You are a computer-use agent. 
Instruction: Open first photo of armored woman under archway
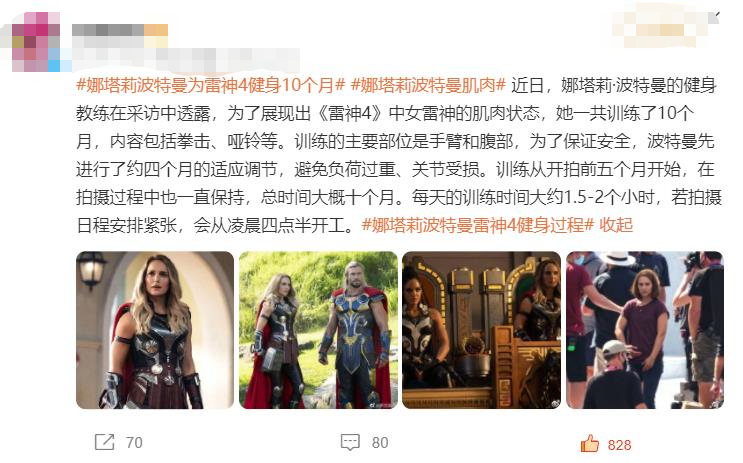tap(155, 330)
